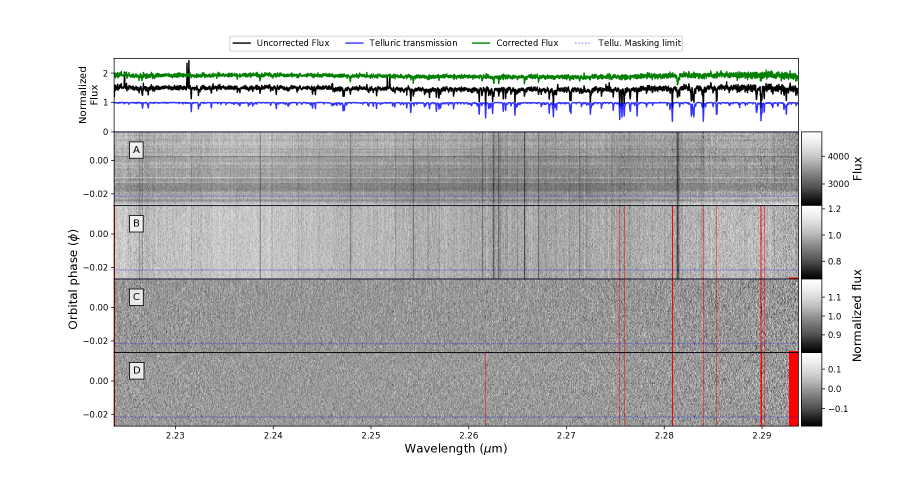Click the green line marker in legend

[482, 44]
